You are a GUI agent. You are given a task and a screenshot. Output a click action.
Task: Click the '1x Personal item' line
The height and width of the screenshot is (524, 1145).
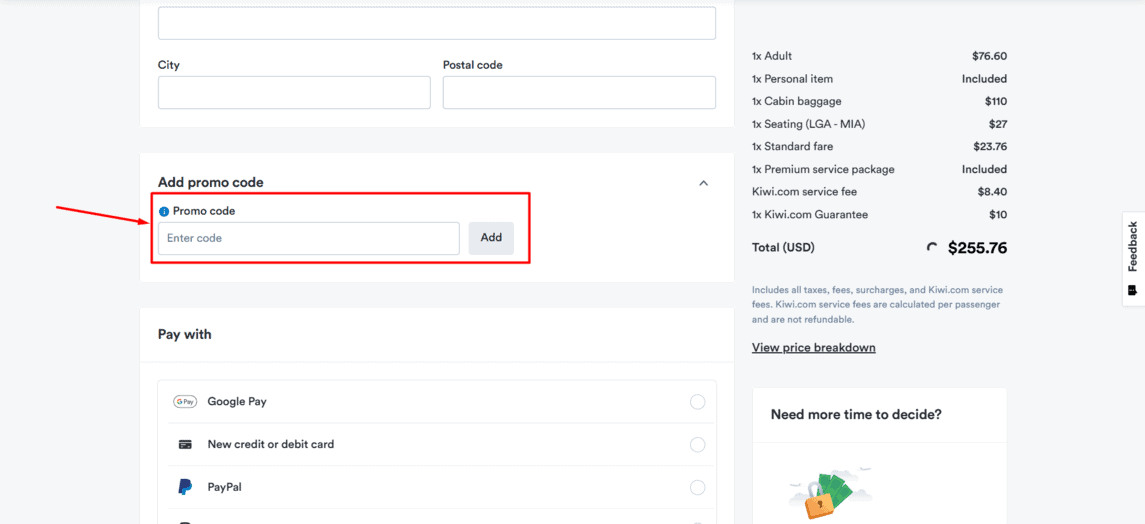879,79
